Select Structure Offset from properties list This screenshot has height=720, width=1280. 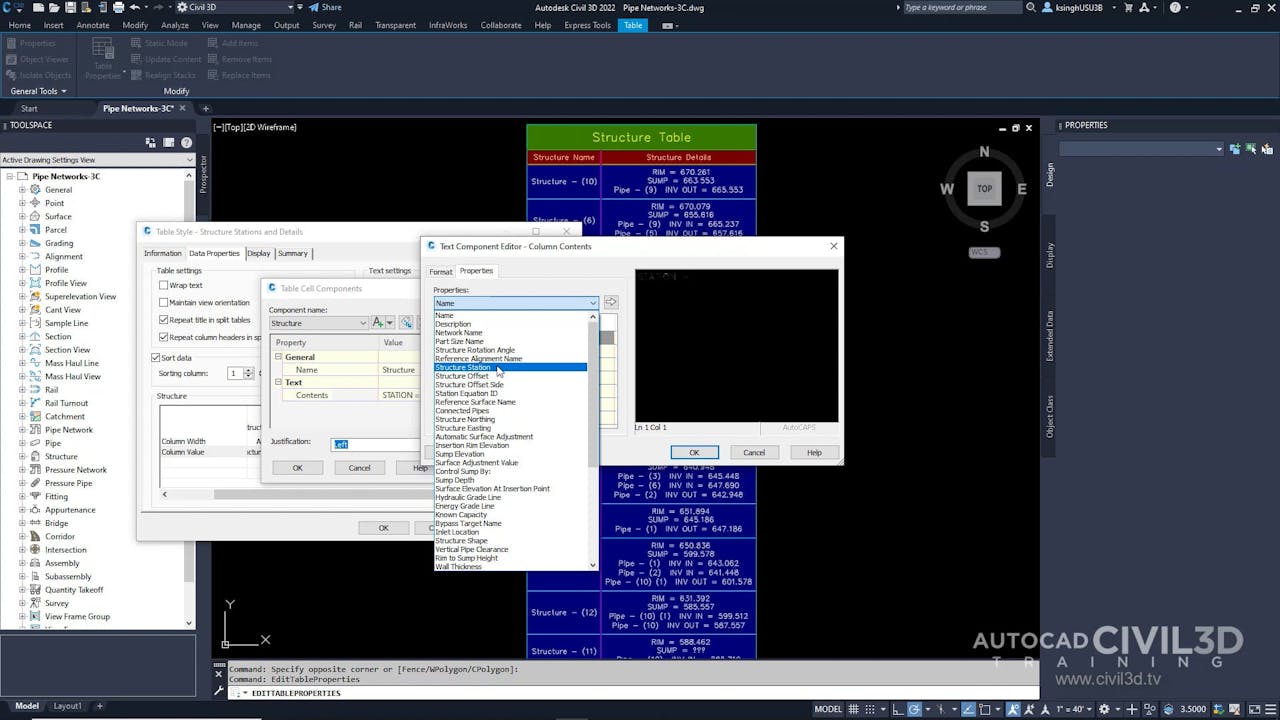(462, 376)
